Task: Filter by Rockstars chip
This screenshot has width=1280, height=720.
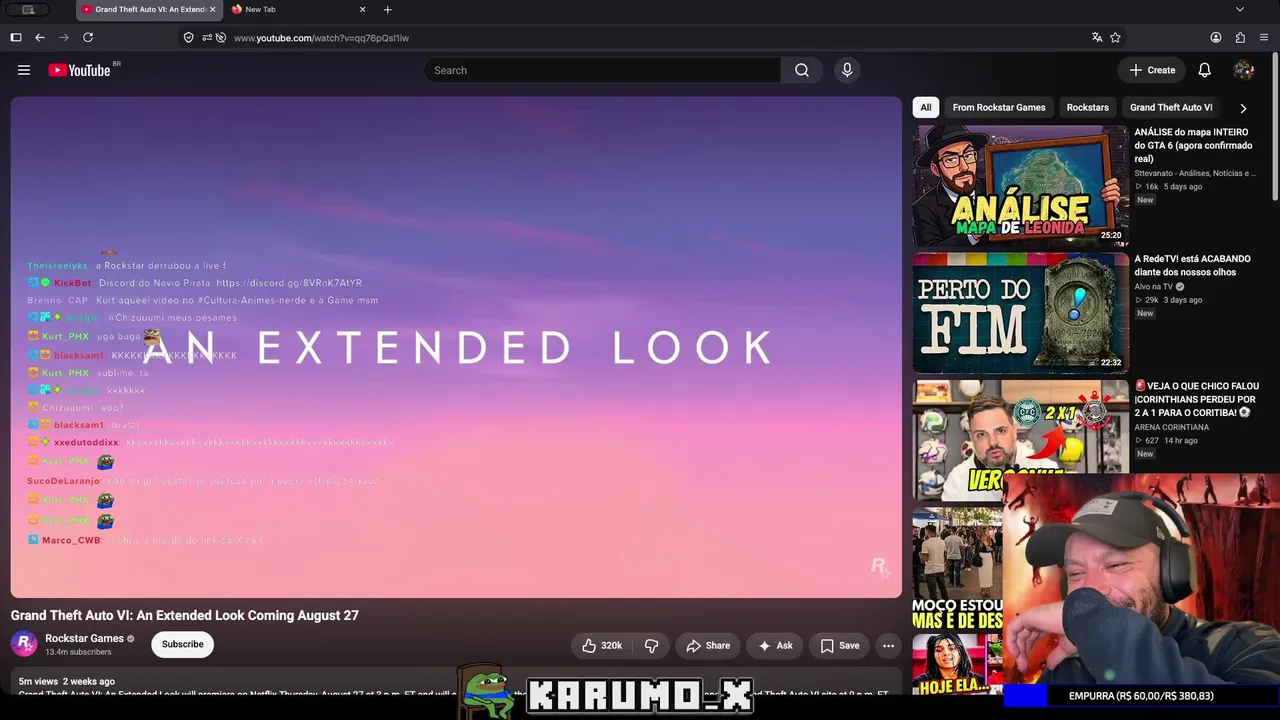Action: tap(1087, 108)
